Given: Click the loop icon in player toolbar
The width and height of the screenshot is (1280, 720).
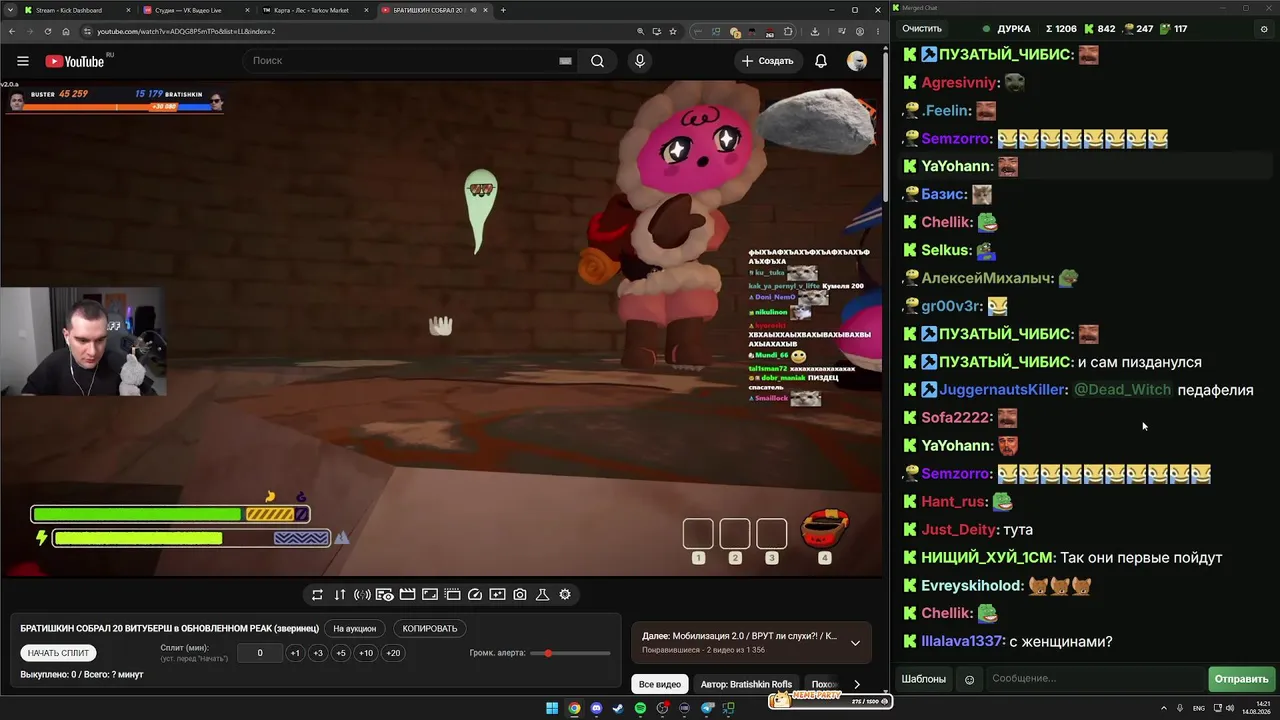Looking at the screenshot, I should coord(317,595).
